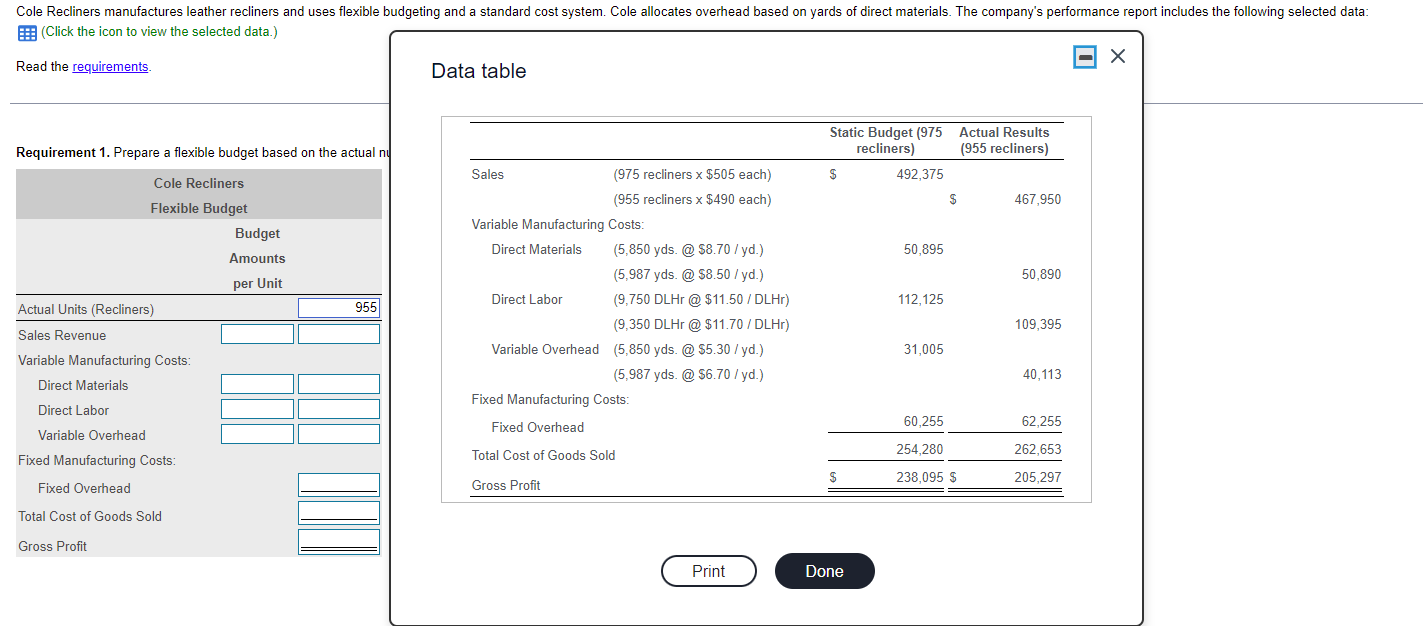The width and height of the screenshot is (1423, 626).
Task: Click 'Gross Profit' label in data table
Action: click(x=506, y=485)
